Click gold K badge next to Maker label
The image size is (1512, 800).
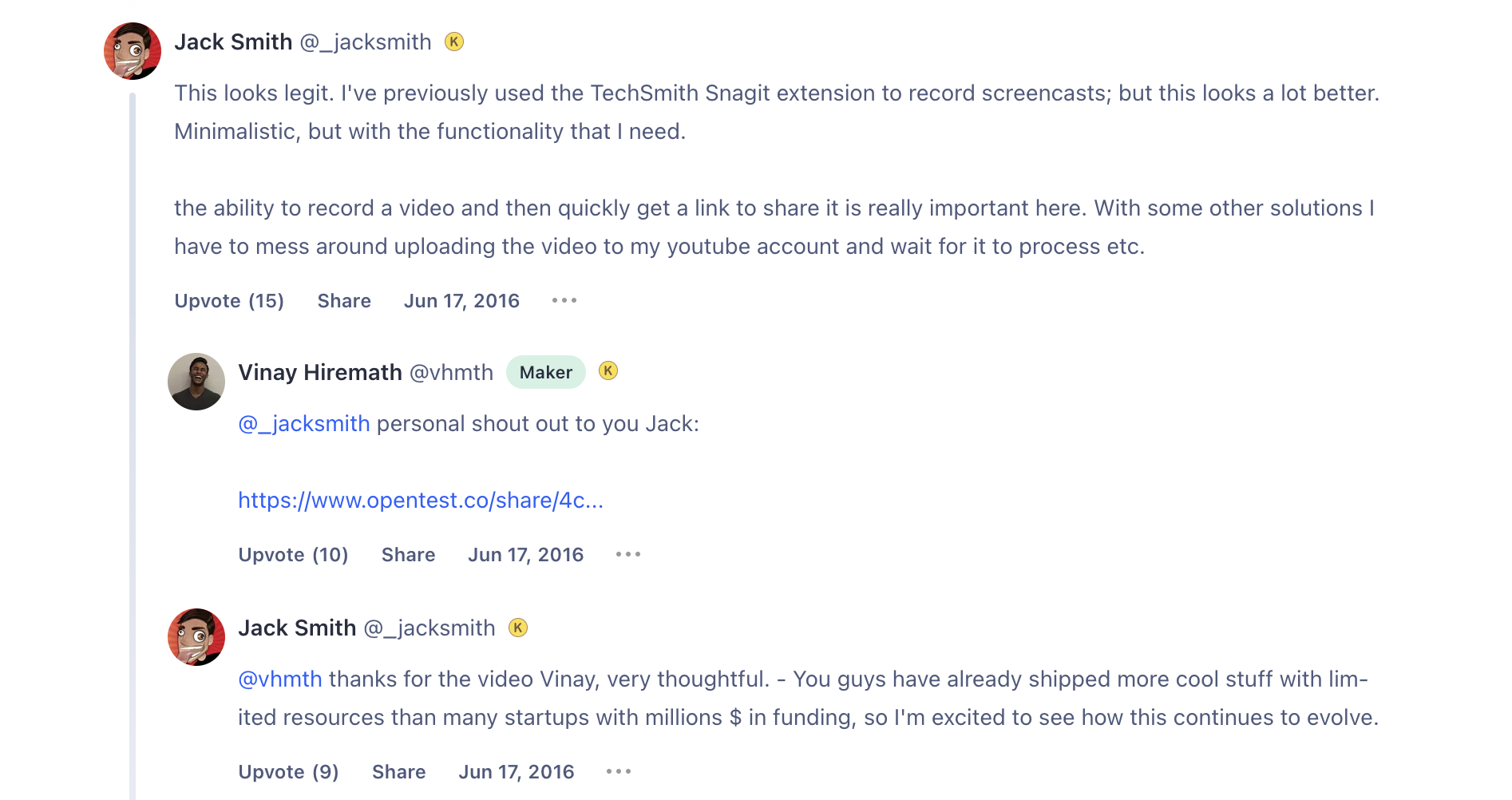[608, 370]
